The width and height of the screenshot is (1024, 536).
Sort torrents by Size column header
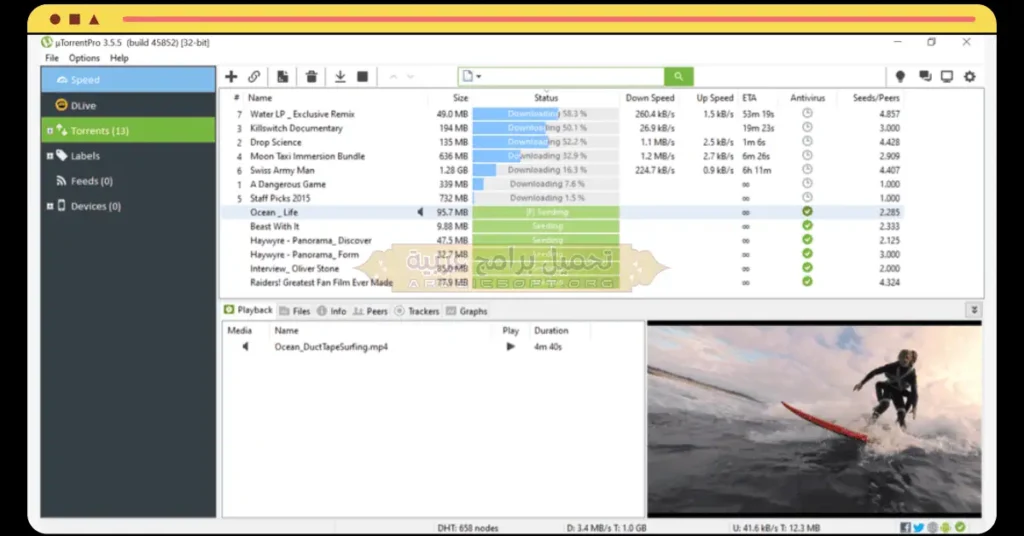(x=460, y=98)
